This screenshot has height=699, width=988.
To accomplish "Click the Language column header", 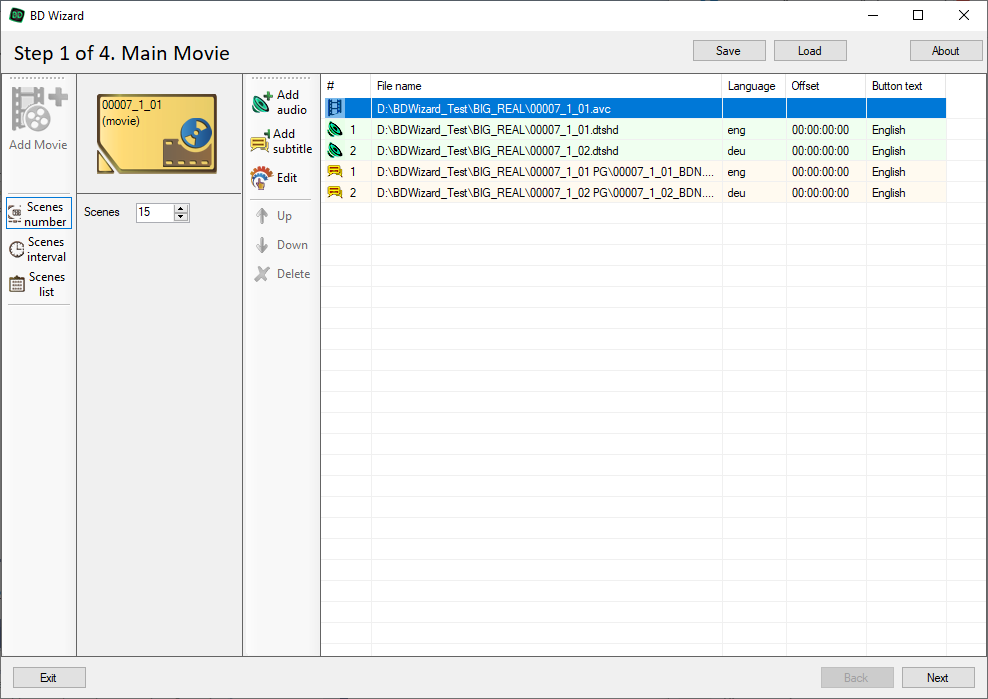I will (x=752, y=86).
